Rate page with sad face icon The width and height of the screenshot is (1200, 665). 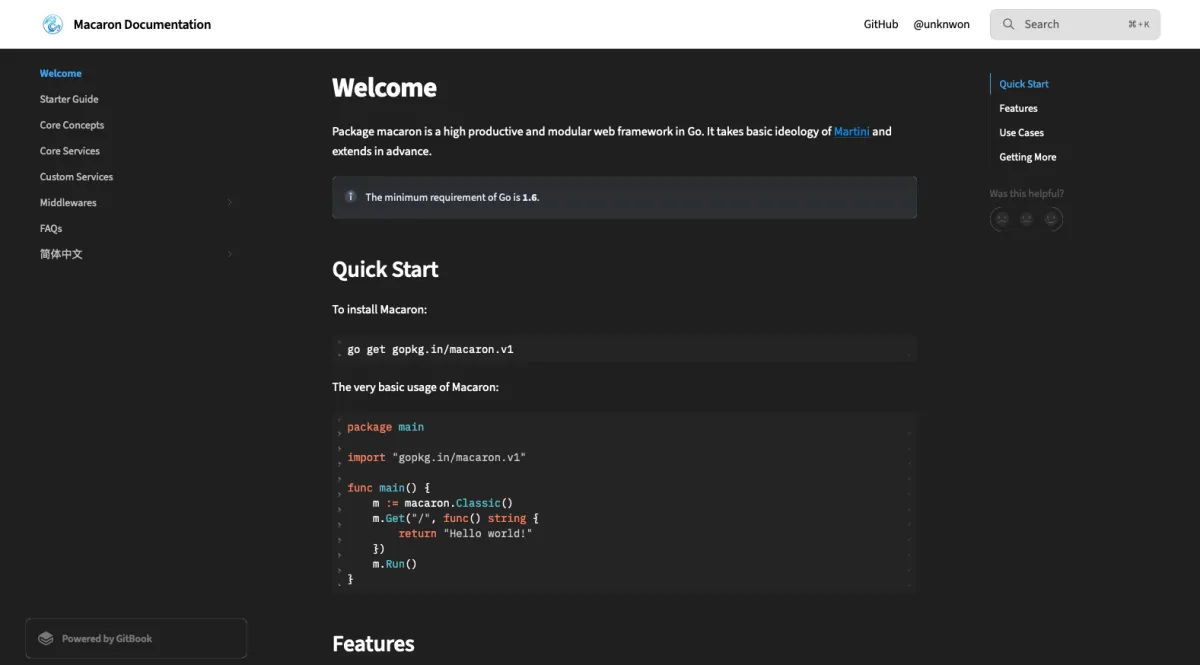click(1000, 219)
